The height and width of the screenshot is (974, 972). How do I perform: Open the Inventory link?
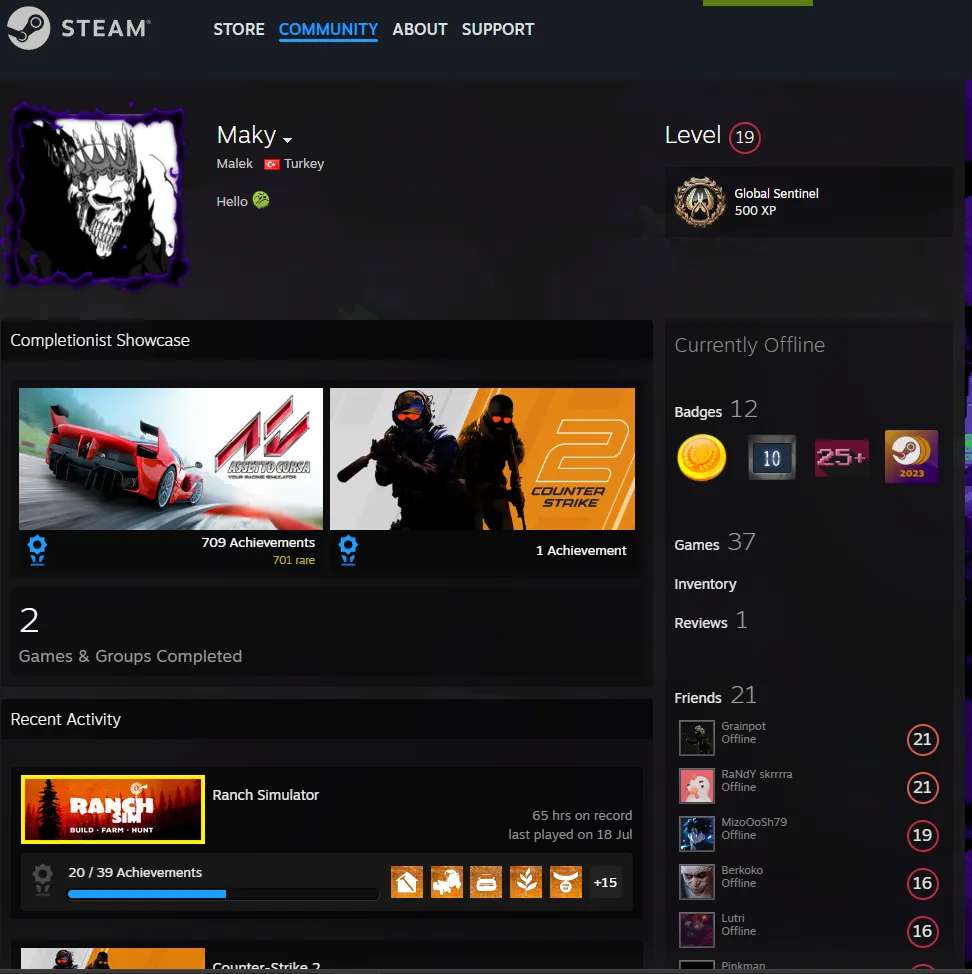(706, 584)
